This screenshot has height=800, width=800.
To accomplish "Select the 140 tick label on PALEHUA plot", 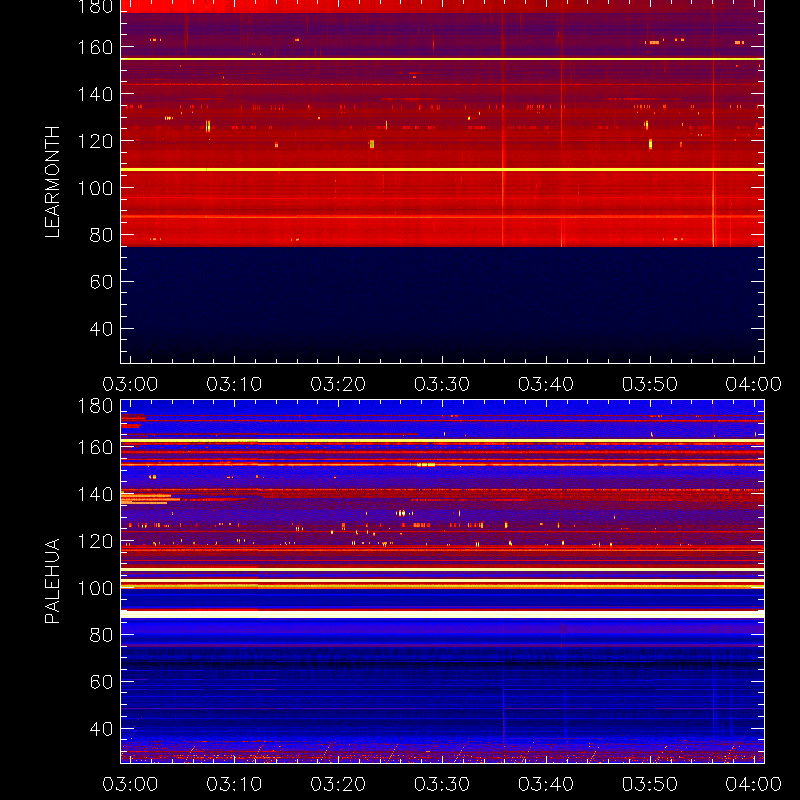I will click(95, 494).
